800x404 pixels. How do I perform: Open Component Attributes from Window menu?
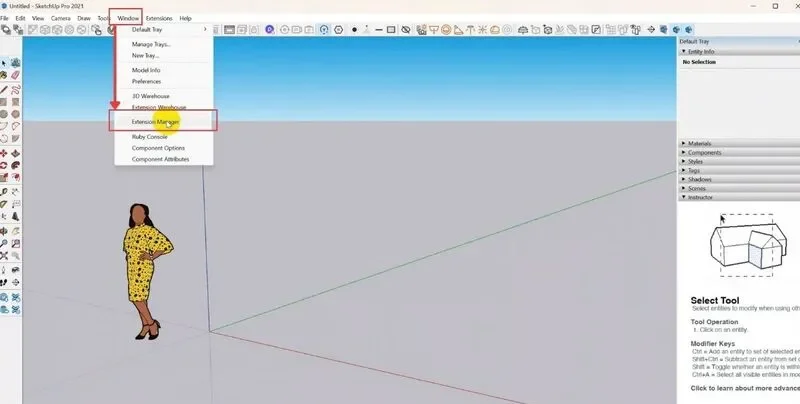164,159
